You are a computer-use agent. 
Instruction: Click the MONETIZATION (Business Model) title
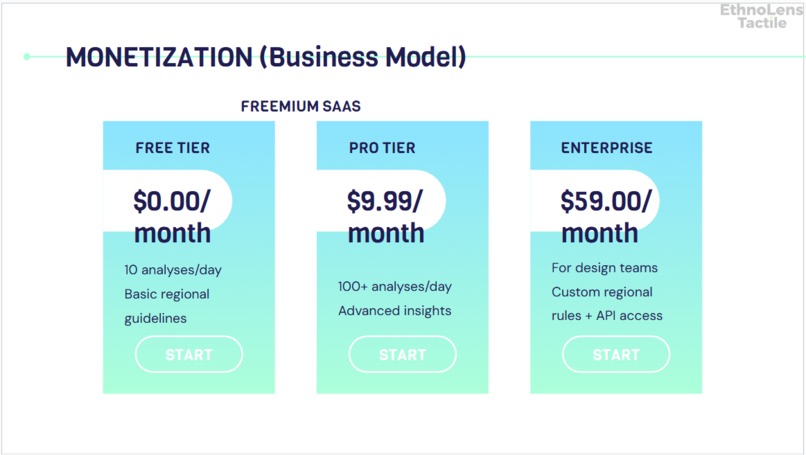click(x=266, y=57)
